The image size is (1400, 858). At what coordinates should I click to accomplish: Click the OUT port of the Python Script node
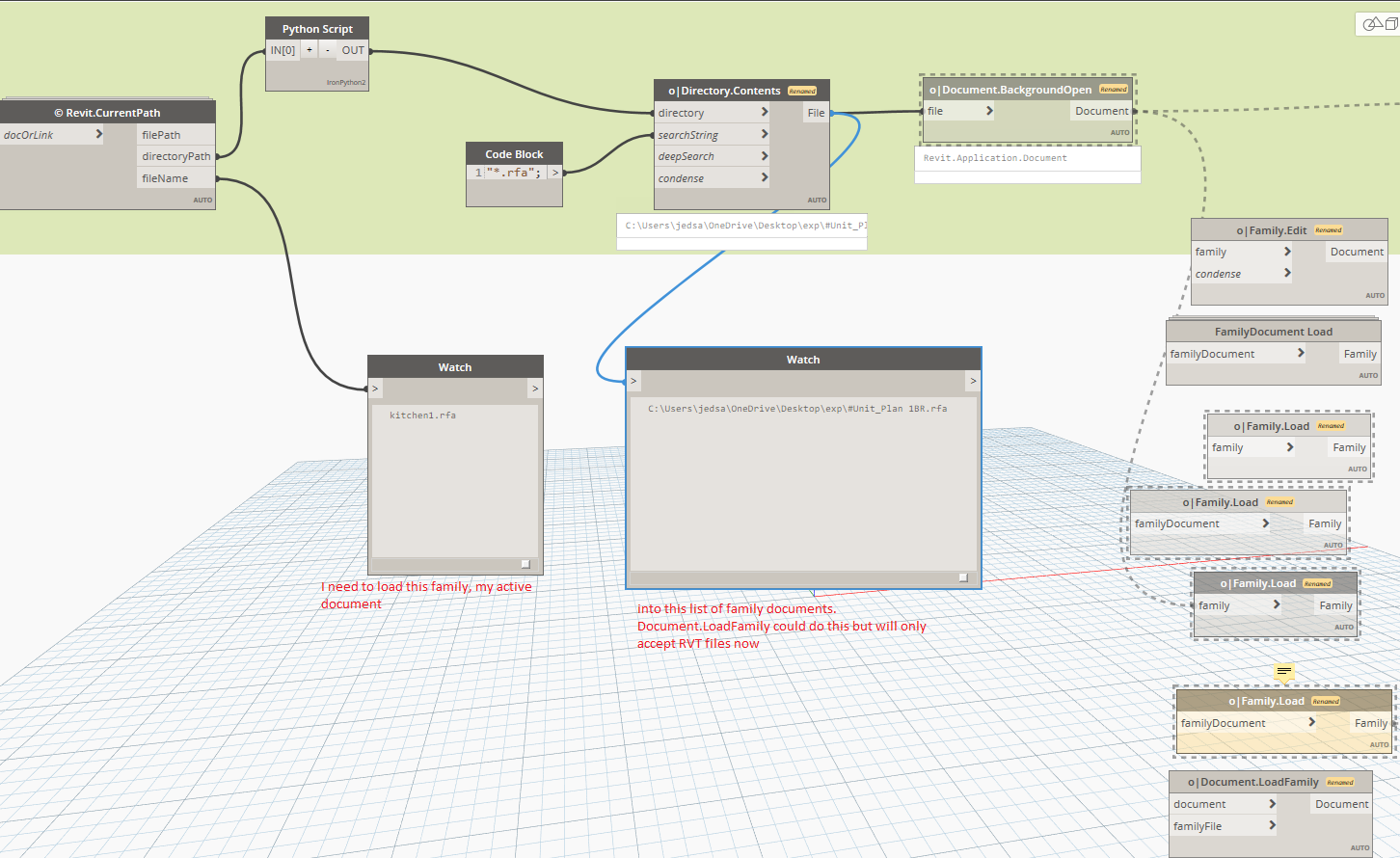353,49
